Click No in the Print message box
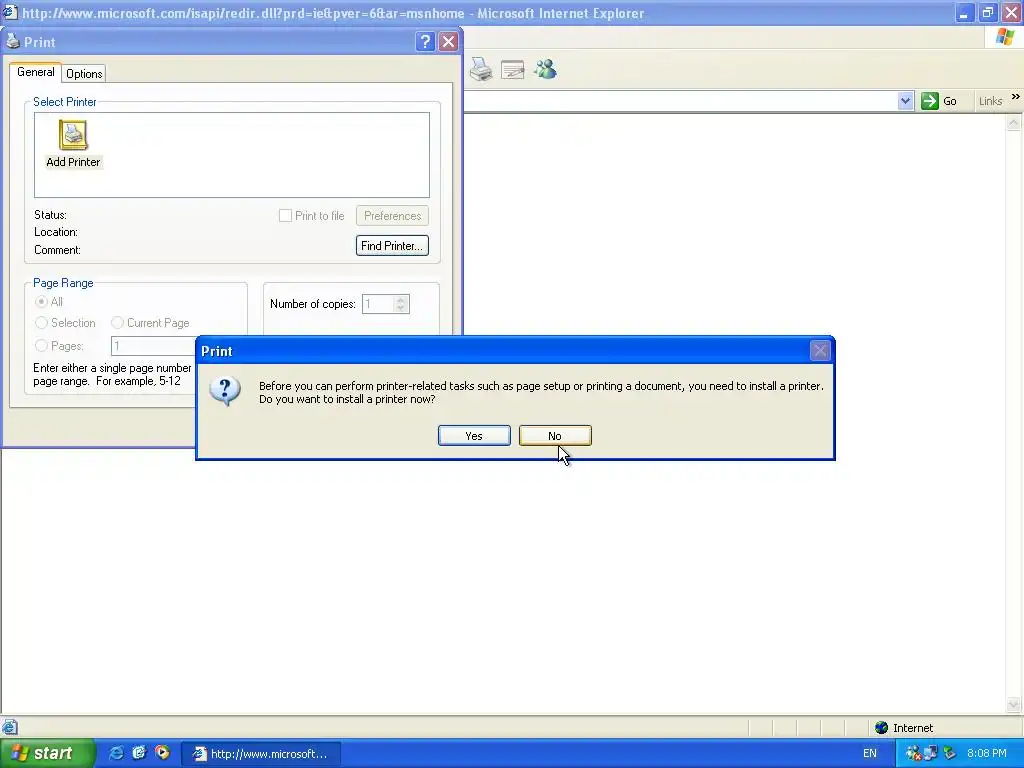Viewport: 1024px width, 768px height. pos(555,436)
